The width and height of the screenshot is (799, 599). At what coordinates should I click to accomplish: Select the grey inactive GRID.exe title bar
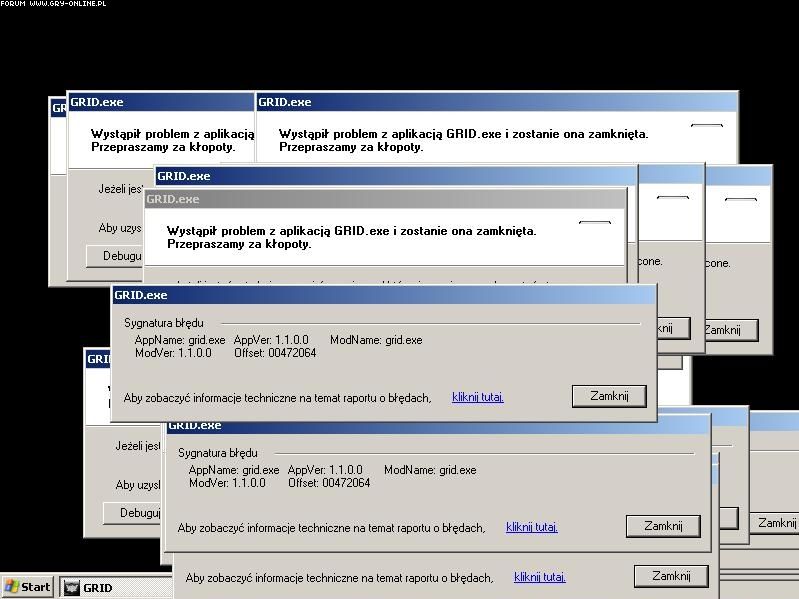pos(385,199)
